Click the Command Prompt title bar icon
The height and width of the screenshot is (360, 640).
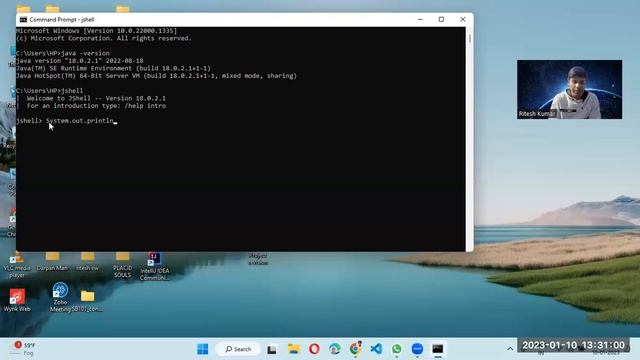[x=23, y=20]
